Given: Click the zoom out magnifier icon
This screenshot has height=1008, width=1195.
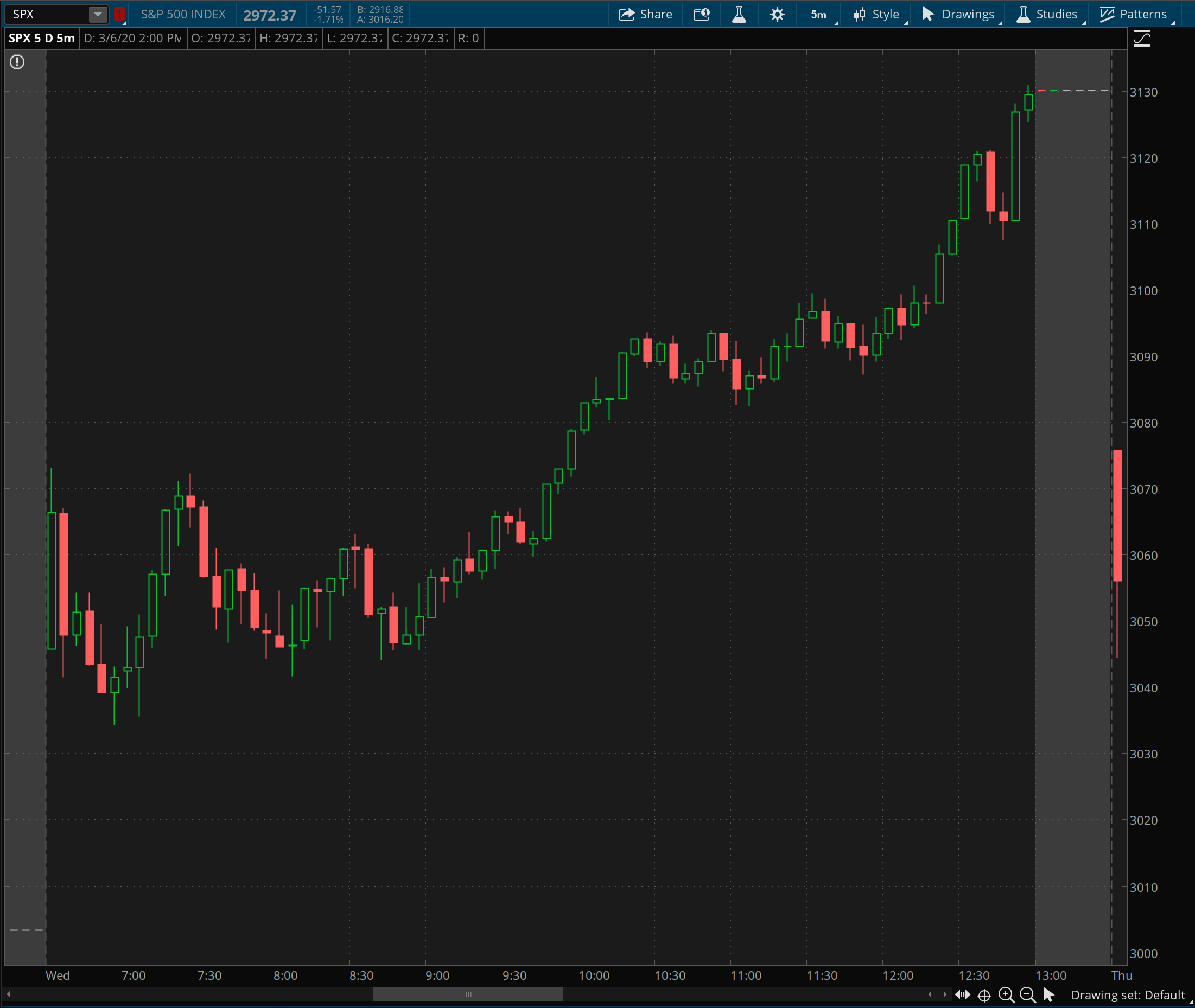Looking at the screenshot, I should [x=1027, y=996].
